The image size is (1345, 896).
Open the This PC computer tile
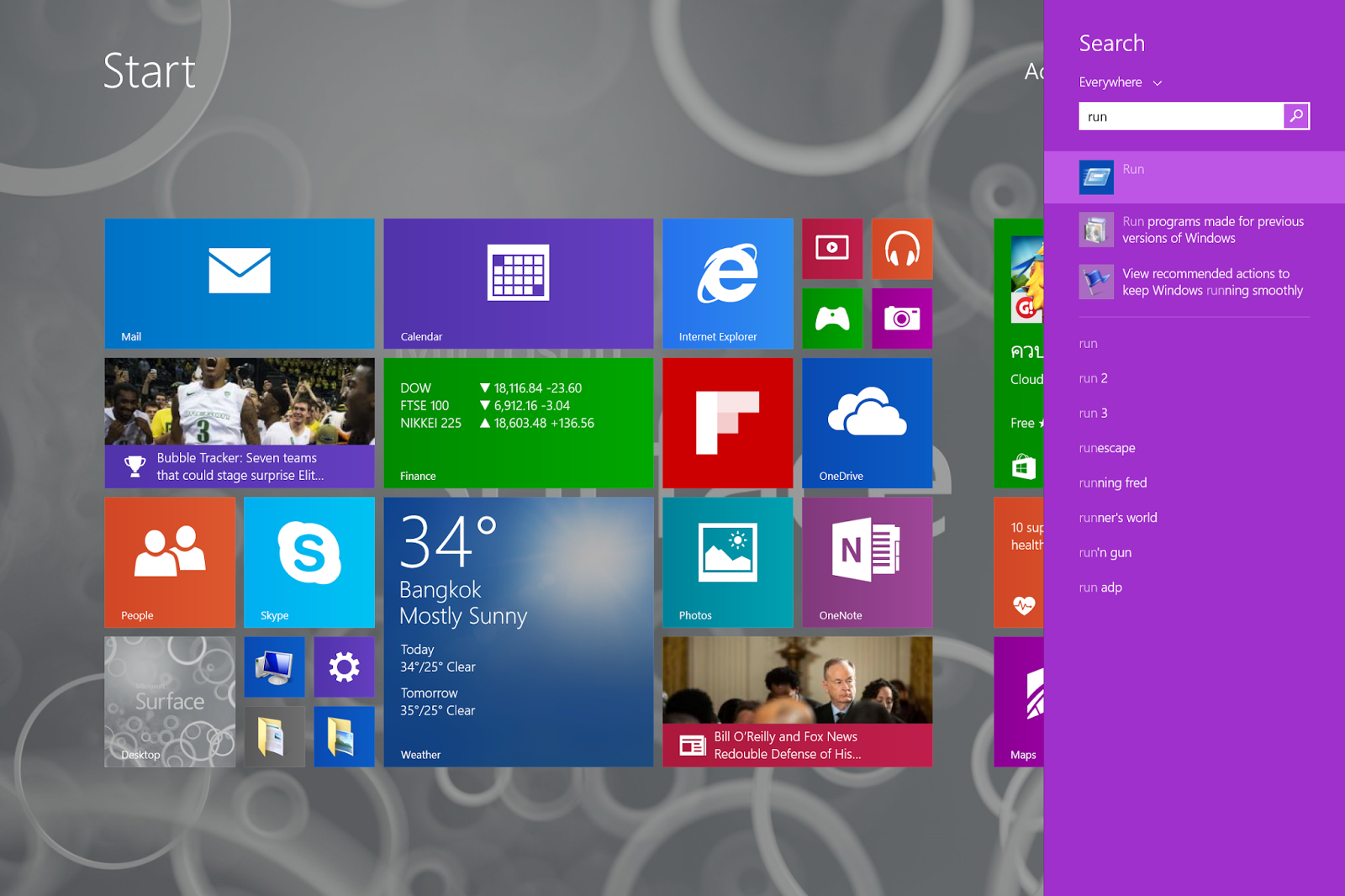pyautogui.click(x=274, y=667)
